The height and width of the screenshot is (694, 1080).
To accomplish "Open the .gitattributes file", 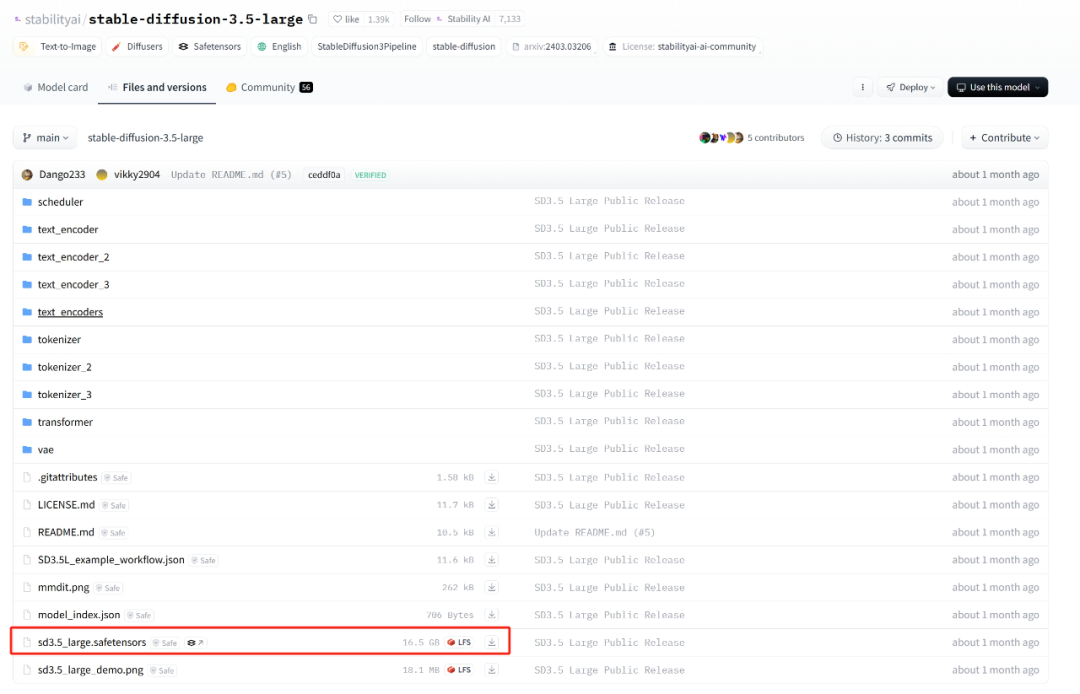I will [68, 478].
